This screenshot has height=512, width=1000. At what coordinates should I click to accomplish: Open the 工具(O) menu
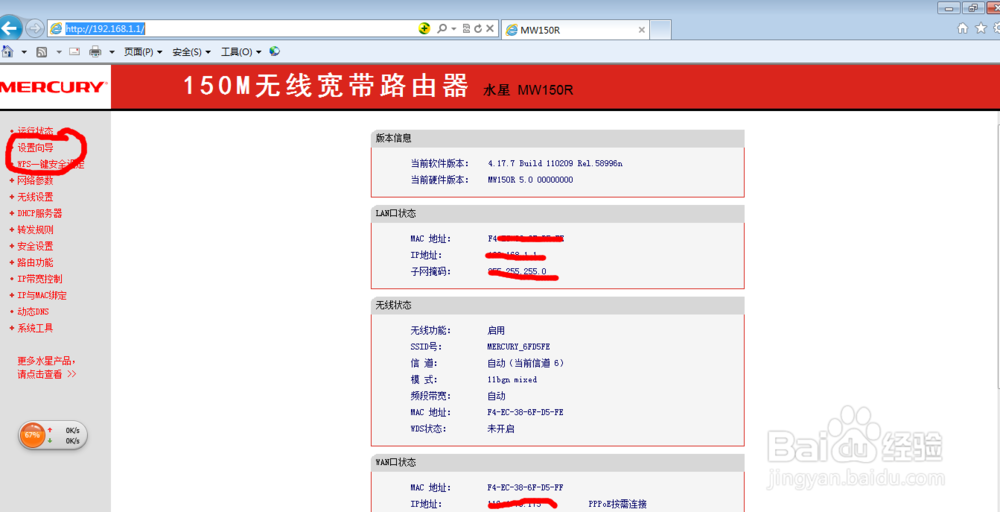point(241,52)
